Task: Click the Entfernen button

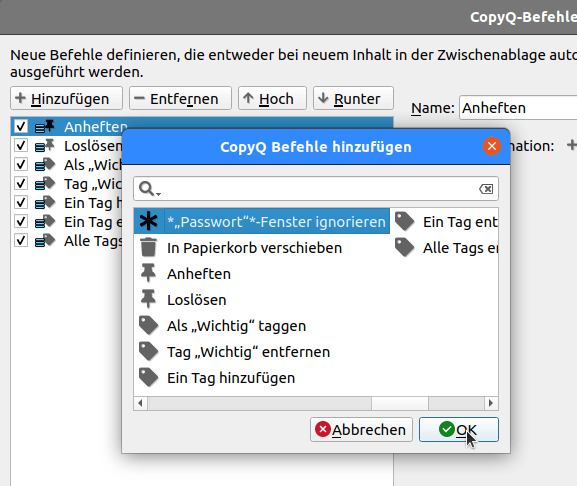Action: click(x=180, y=98)
